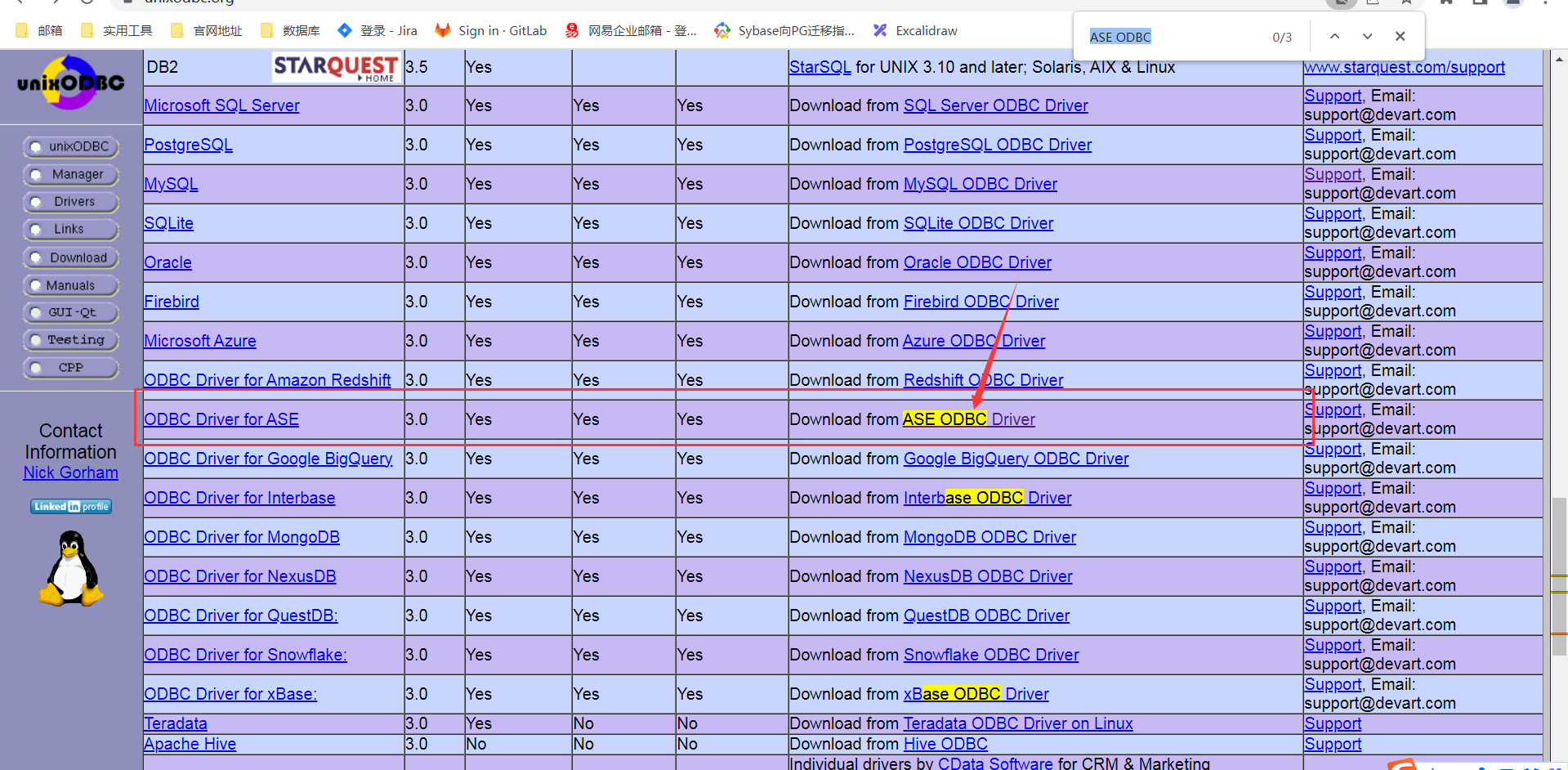Screen dimensions: 1568x770
Task: Open the Jira login bookmark
Action: click(x=377, y=31)
